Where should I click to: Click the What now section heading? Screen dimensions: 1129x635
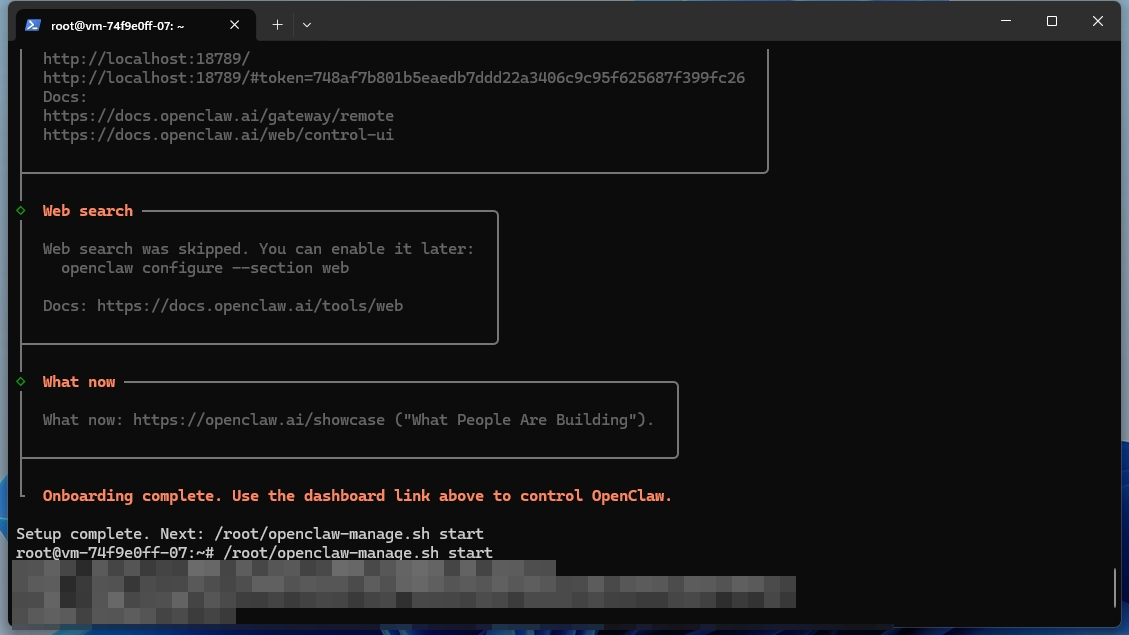[x=78, y=381]
